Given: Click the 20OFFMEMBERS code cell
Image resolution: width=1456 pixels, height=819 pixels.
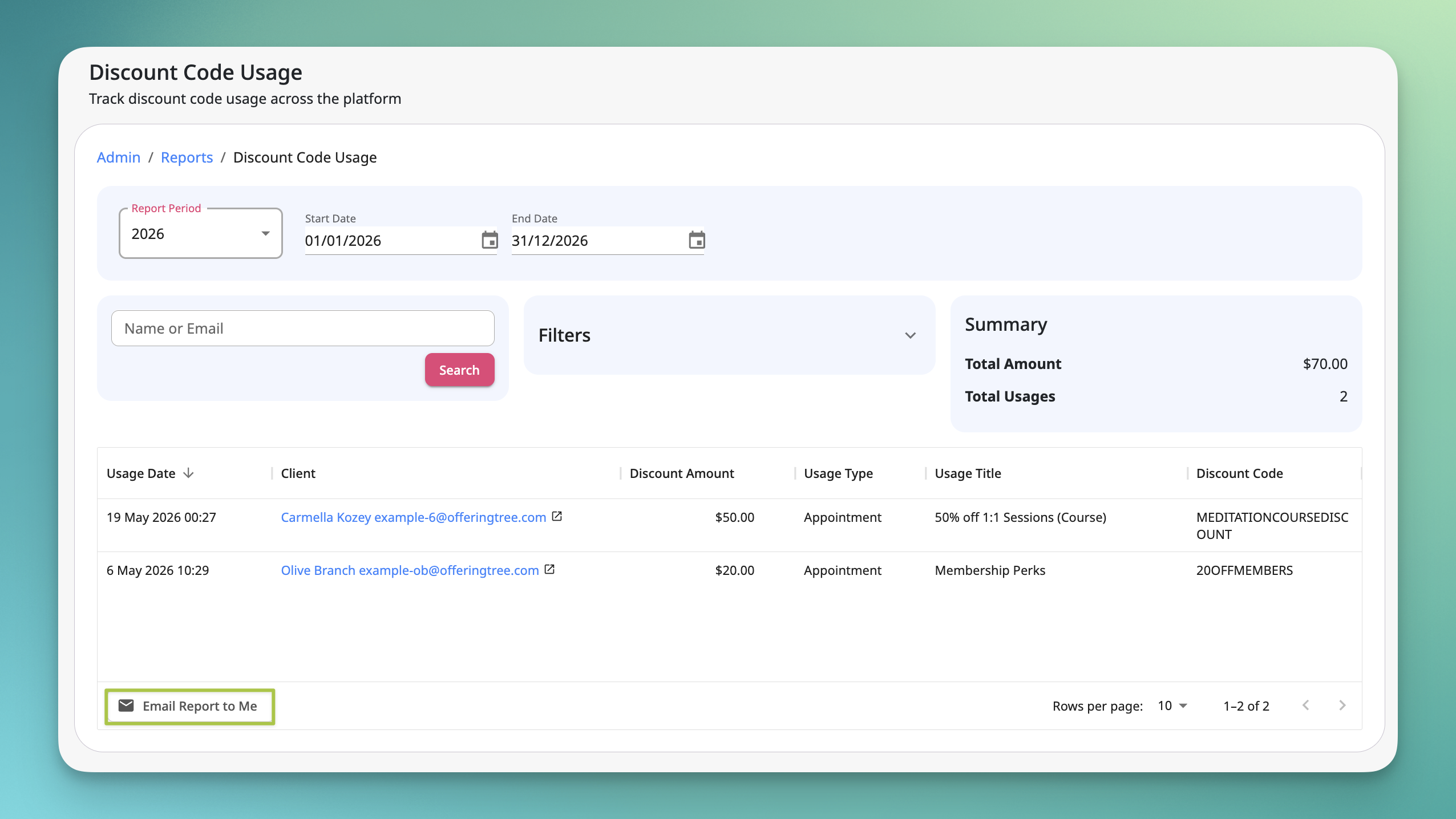Looking at the screenshot, I should 1244,570.
